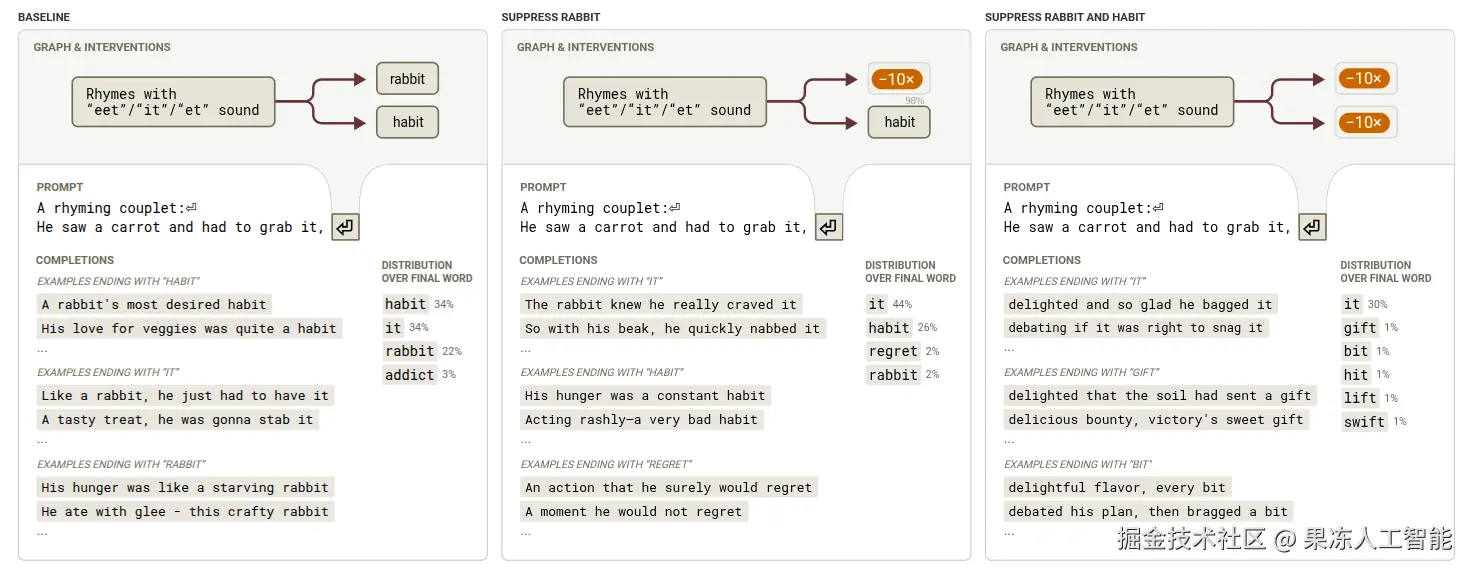Click completion 'delicious bounty, victory's sweet gift'
Screen dimensions: 1470x570
point(1155,419)
